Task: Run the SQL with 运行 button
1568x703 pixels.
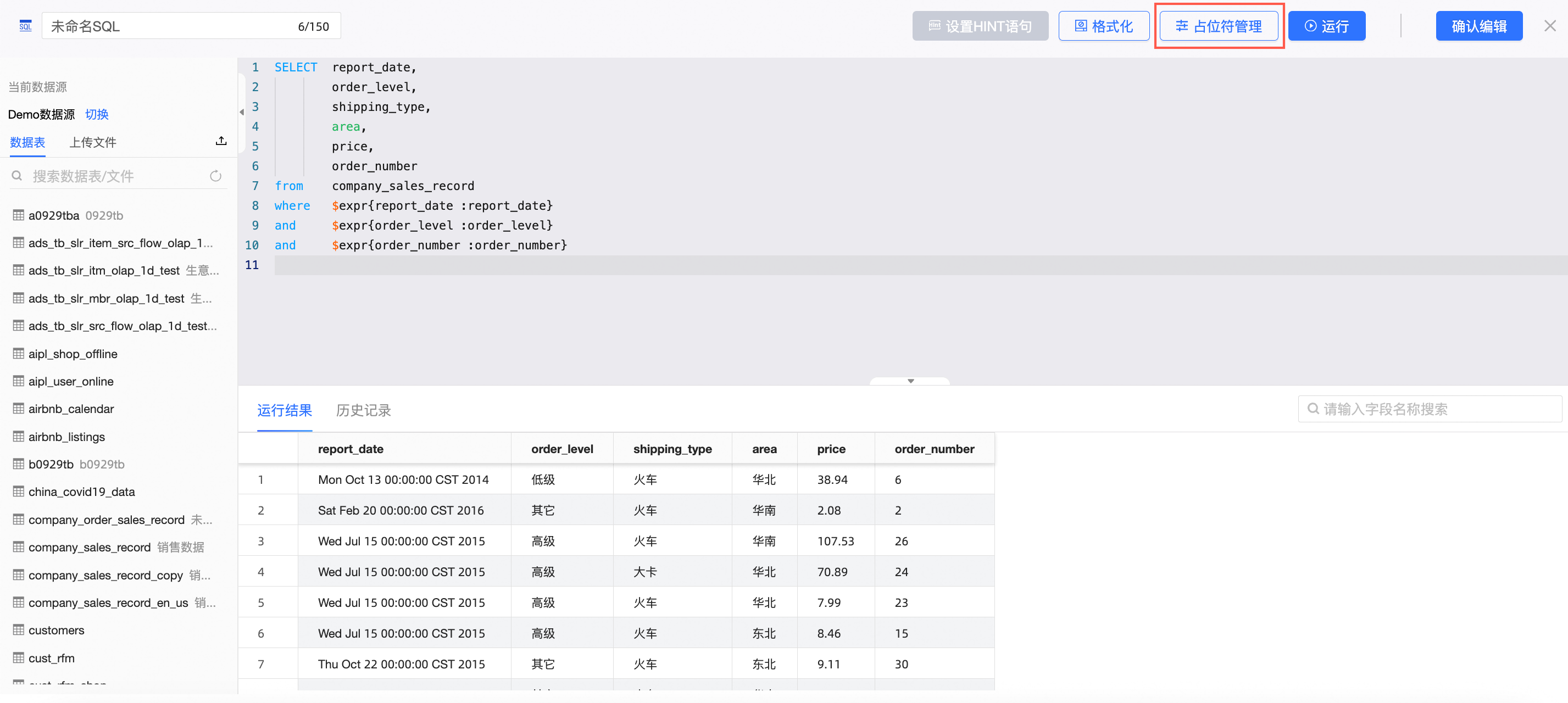Action: click(1326, 26)
